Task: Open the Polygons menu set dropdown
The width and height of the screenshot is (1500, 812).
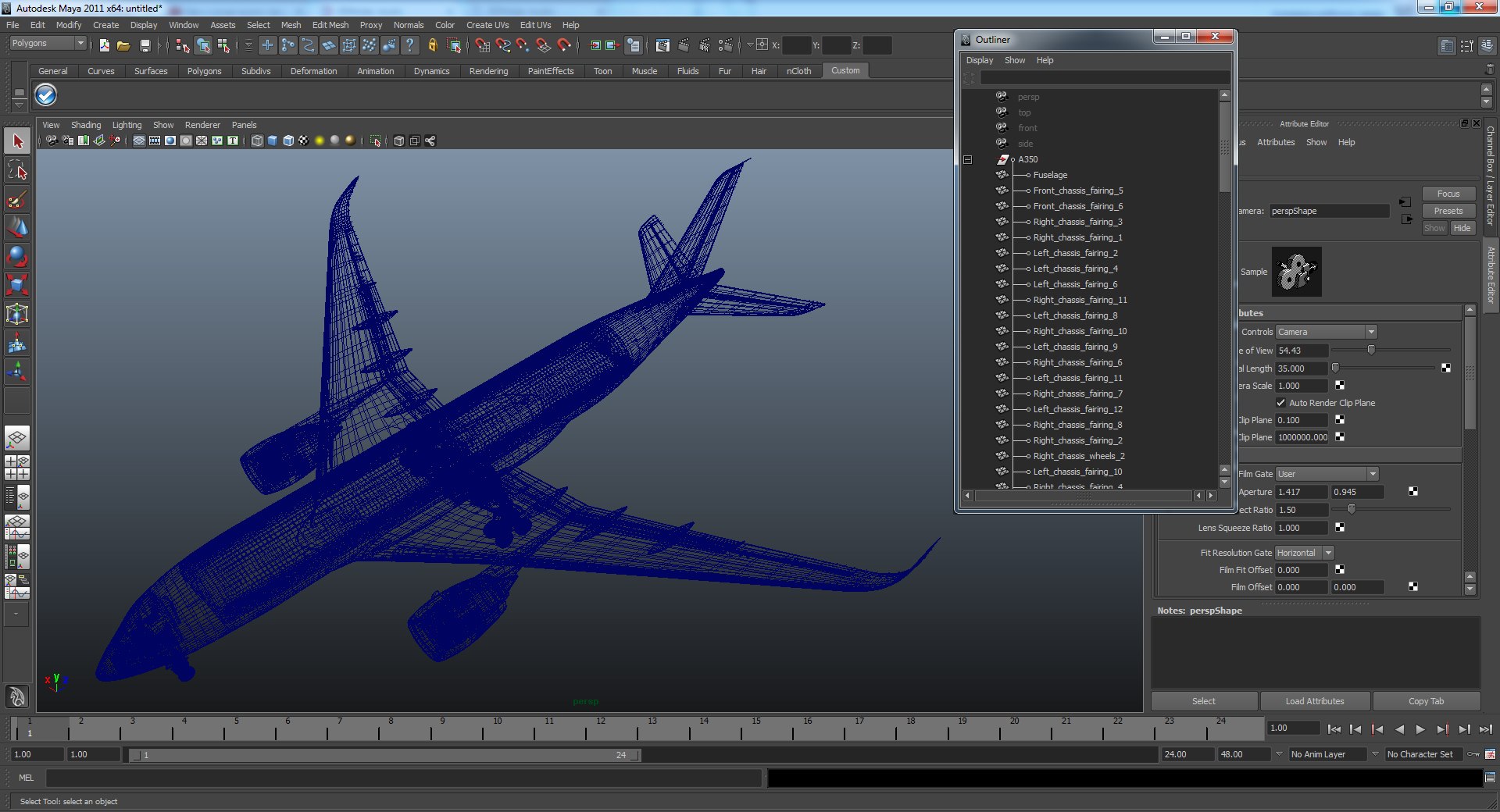Action: [x=48, y=44]
